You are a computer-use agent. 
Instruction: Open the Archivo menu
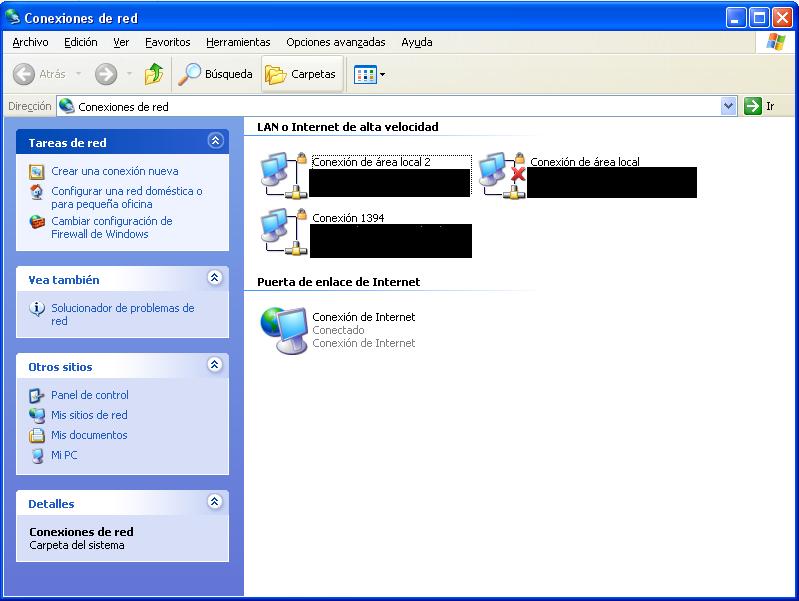coord(31,42)
